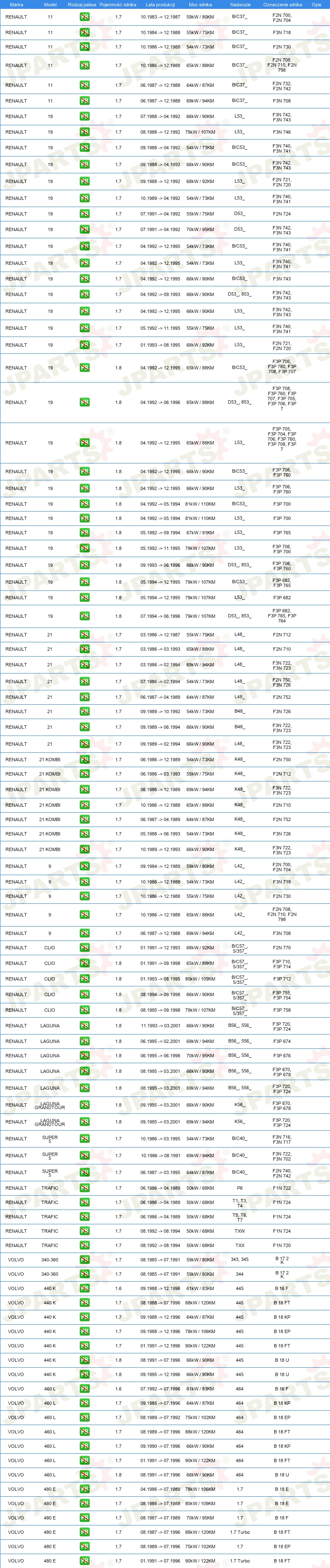The image size is (330, 1568).
Task: Click fuel icon in Clio F3P 758 row
Action: point(85,1010)
